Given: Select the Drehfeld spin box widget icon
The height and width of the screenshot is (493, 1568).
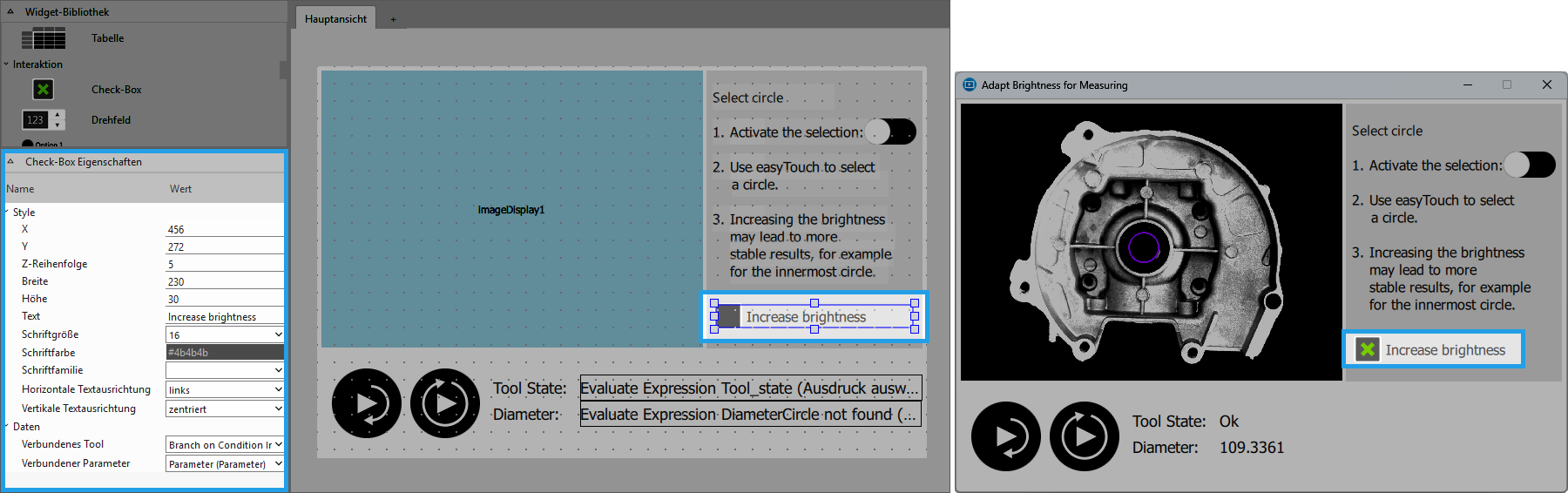Looking at the screenshot, I should click(43, 120).
